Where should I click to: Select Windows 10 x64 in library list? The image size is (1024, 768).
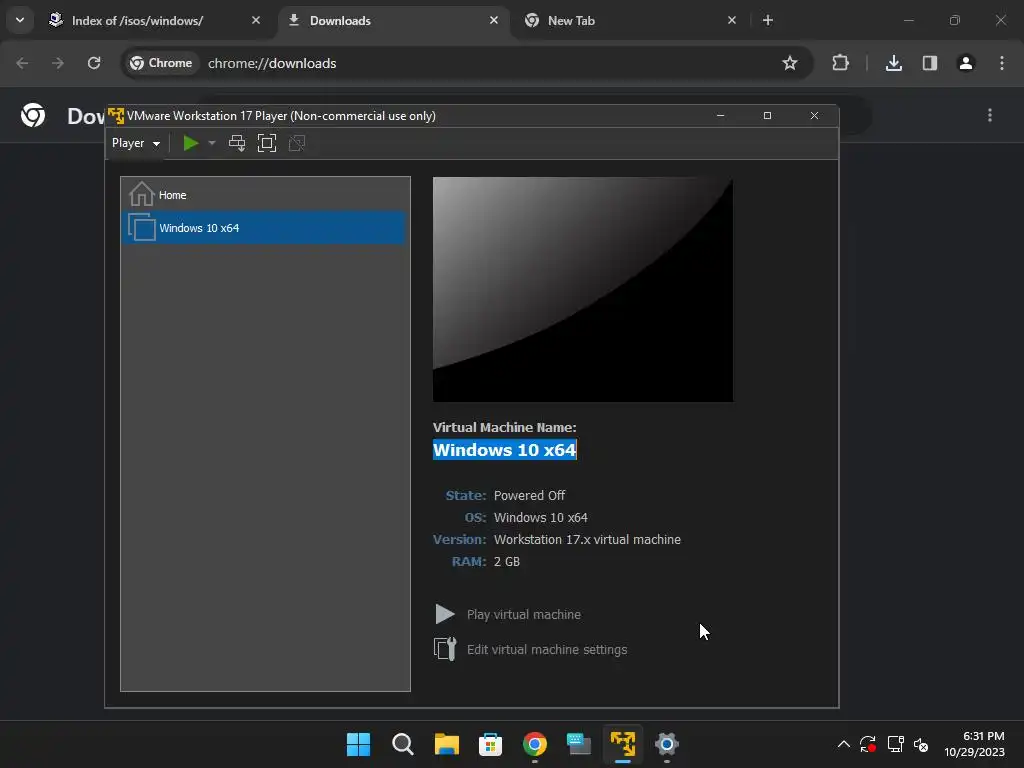pyautogui.click(x=265, y=228)
